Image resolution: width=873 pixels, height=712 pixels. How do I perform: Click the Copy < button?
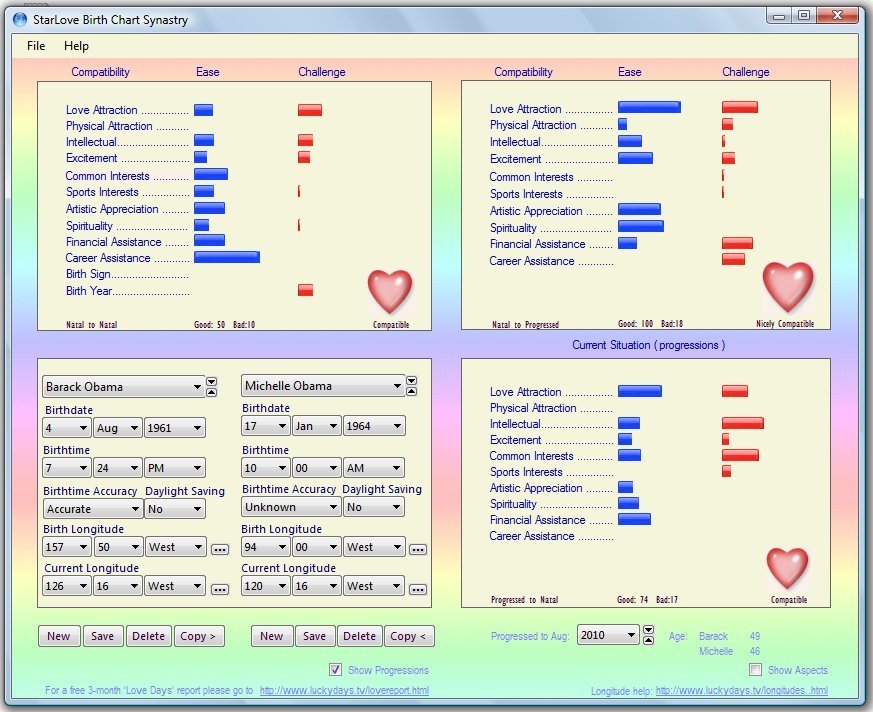point(409,636)
